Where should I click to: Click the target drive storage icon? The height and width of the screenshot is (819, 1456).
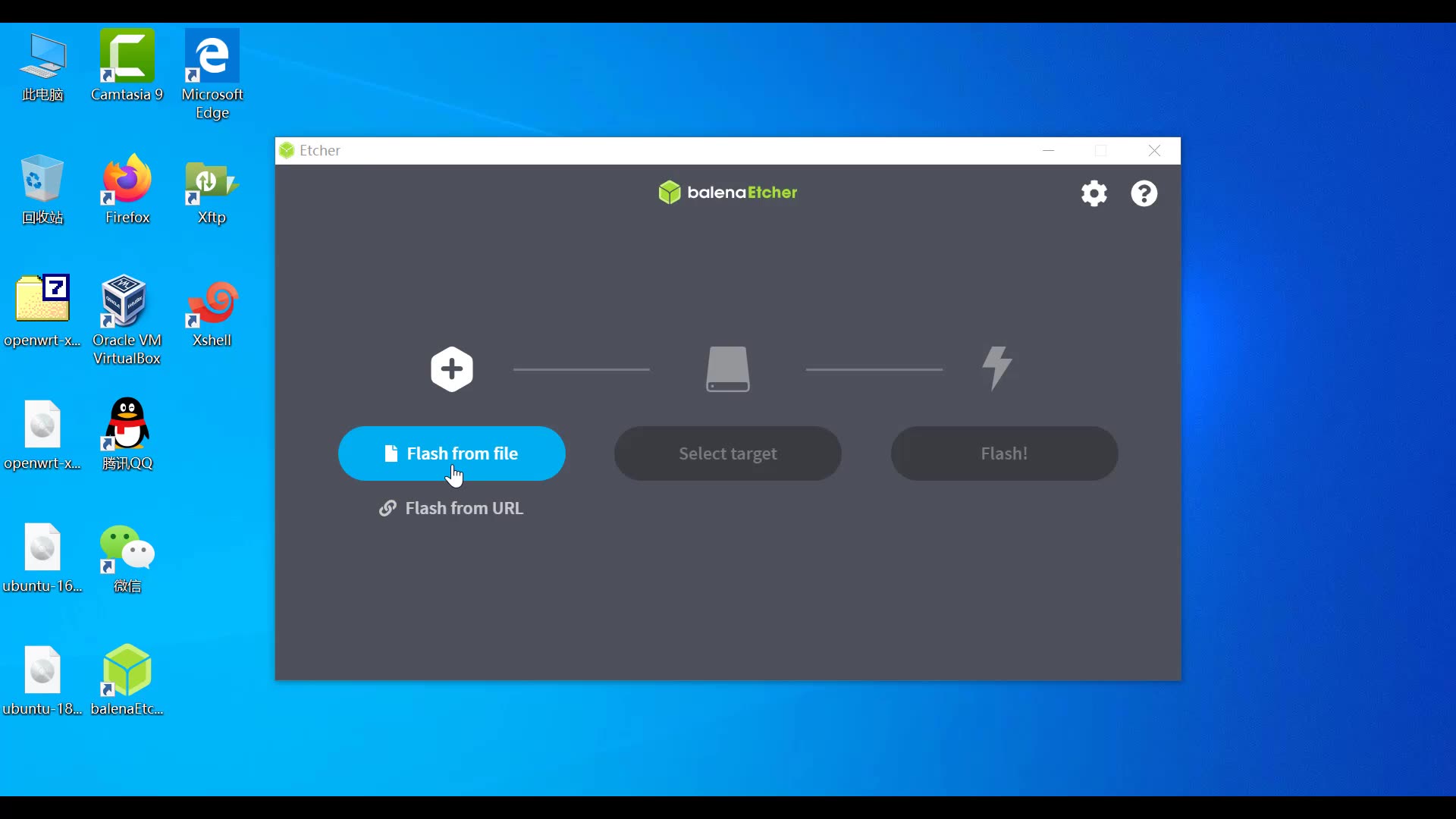pos(727,369)
